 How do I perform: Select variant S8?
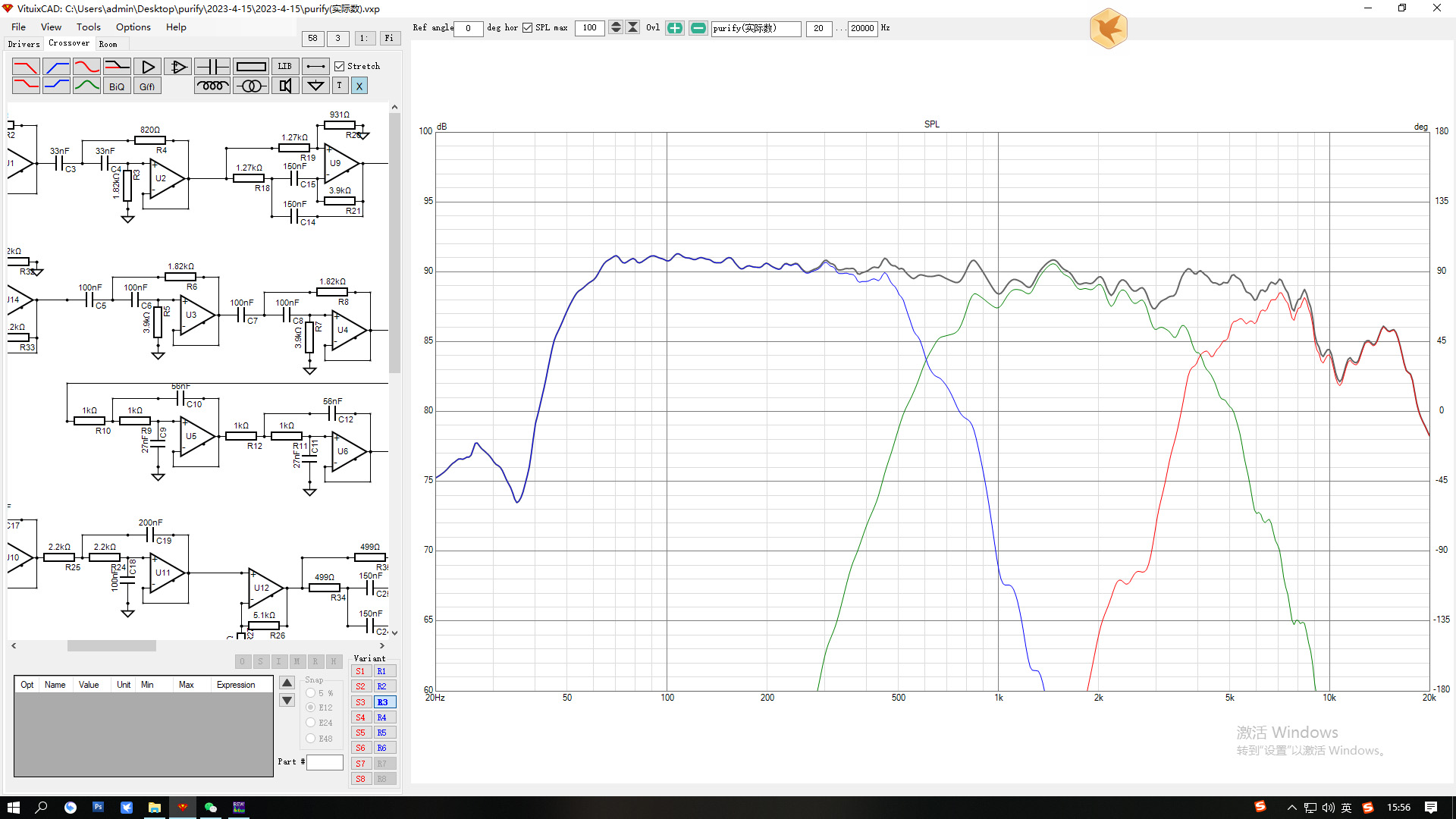tap(361, 779)
